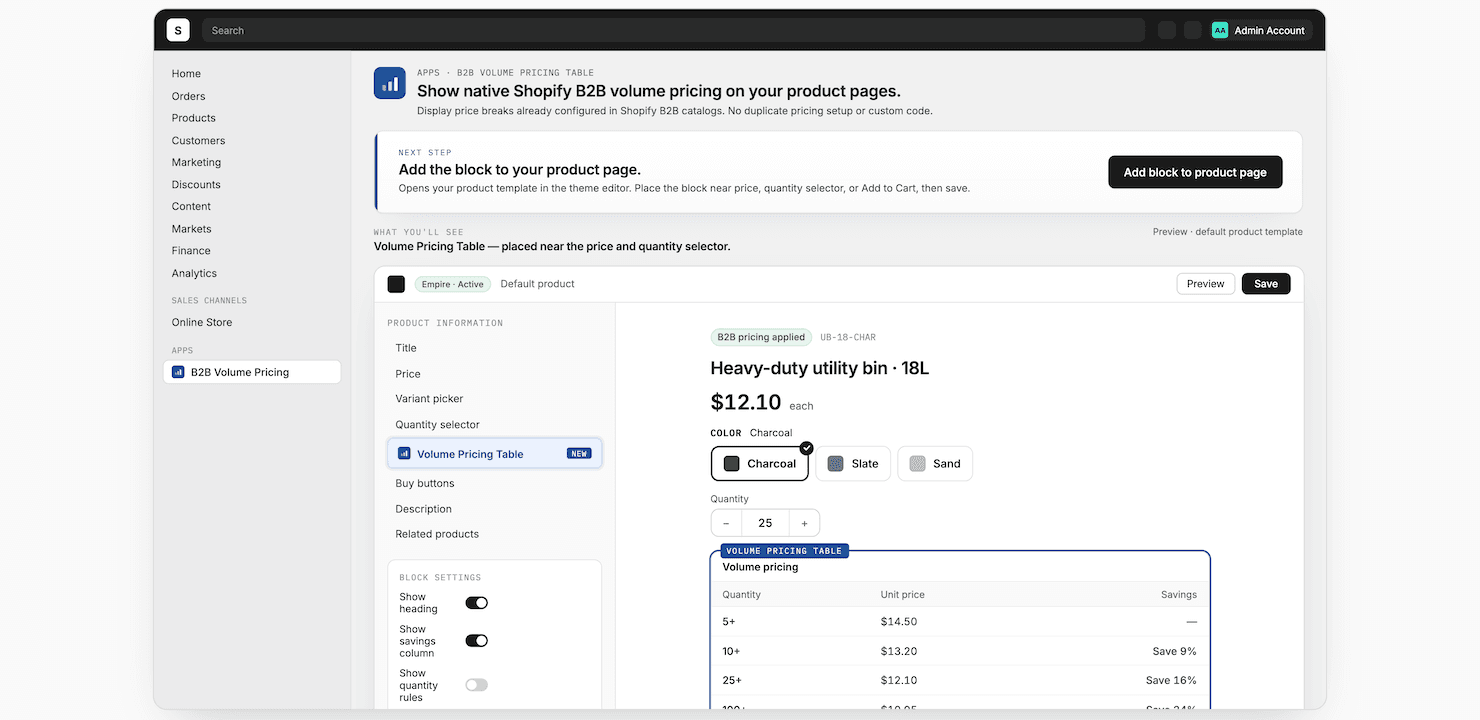Select the Variant picker block
Viewport: 1480px width, 720px height.
point(429,399)
